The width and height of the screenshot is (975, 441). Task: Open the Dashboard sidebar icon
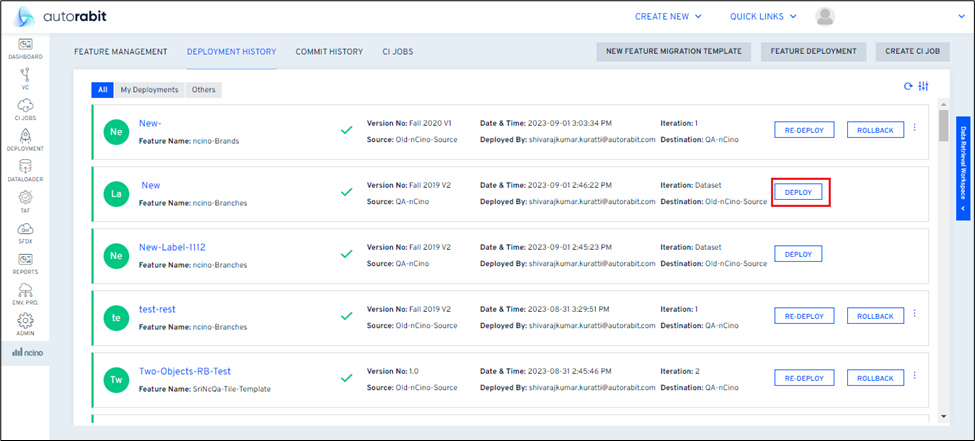pos(25,46)
